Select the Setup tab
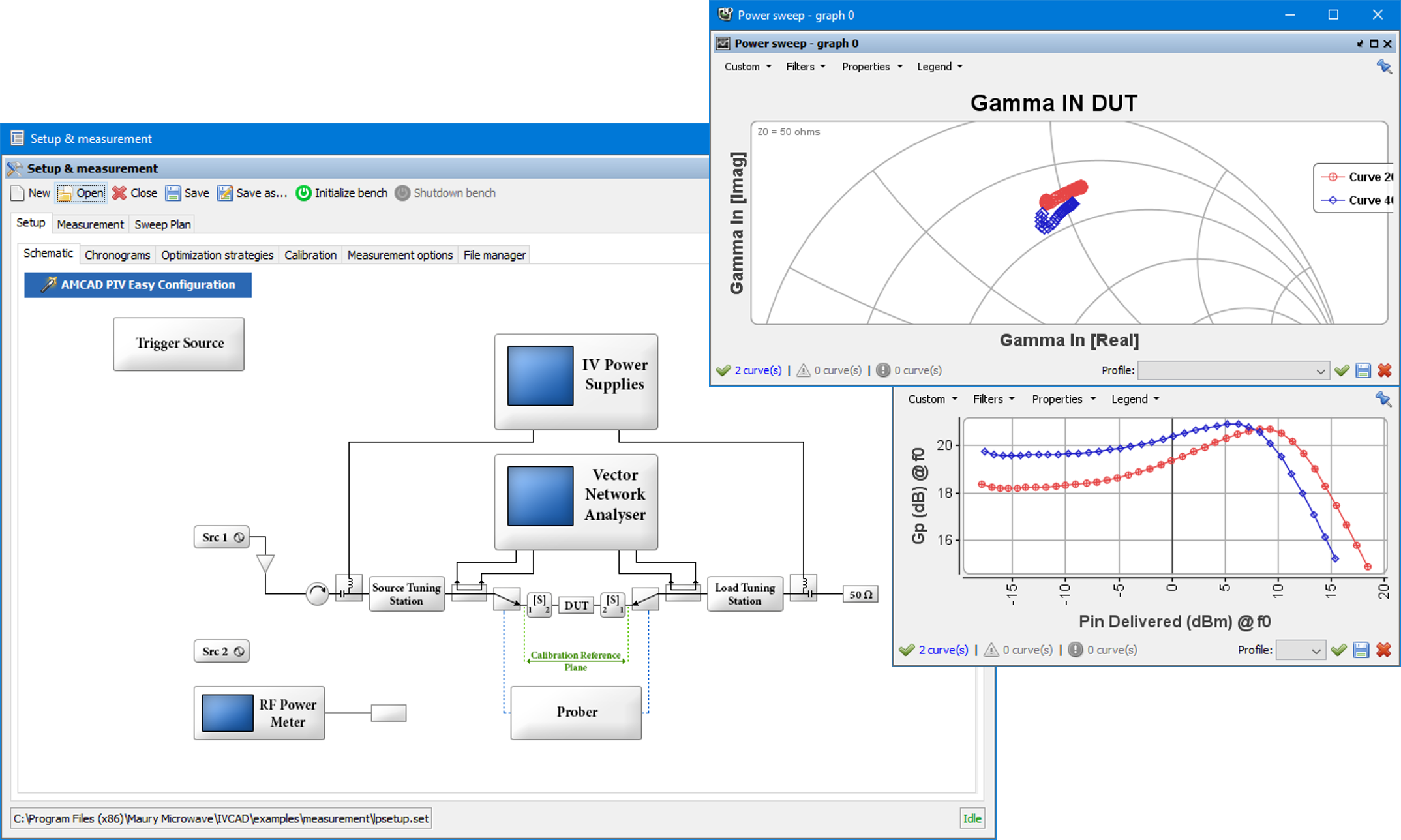The image size is (1401, 840). (x=31, y=223)
